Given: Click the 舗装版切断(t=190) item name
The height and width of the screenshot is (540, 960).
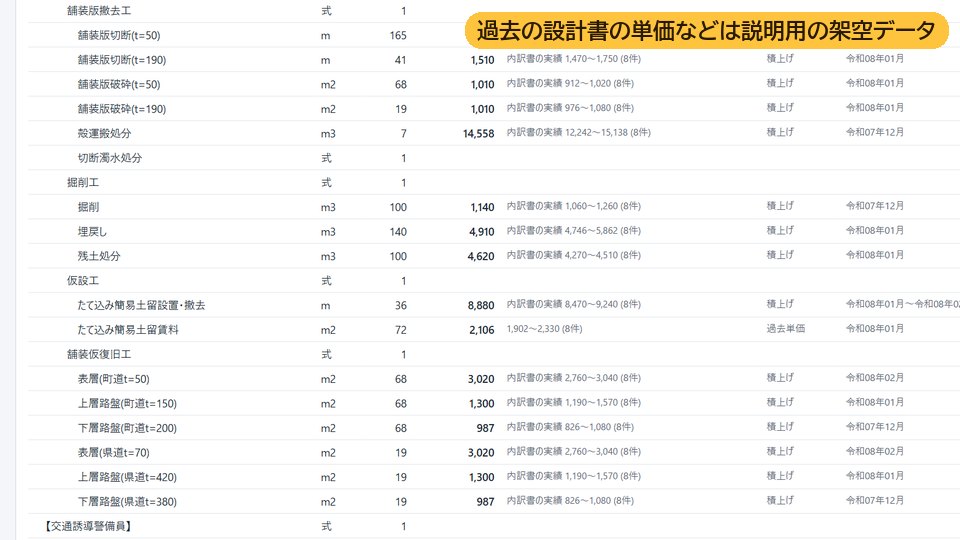Looking at the screenshot, I should [x=122, y=59].
